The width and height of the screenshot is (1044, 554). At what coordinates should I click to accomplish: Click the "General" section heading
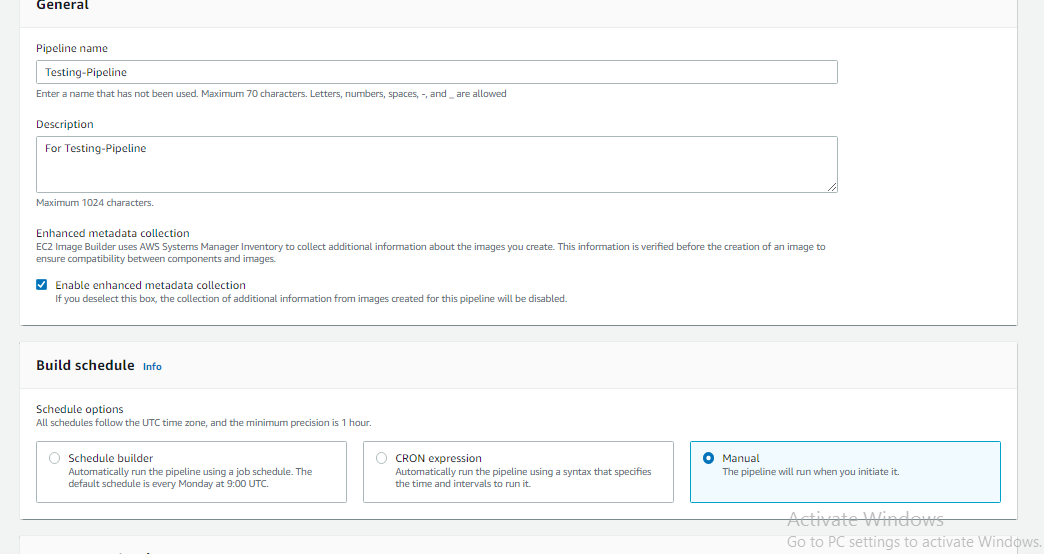coord(62,6)
